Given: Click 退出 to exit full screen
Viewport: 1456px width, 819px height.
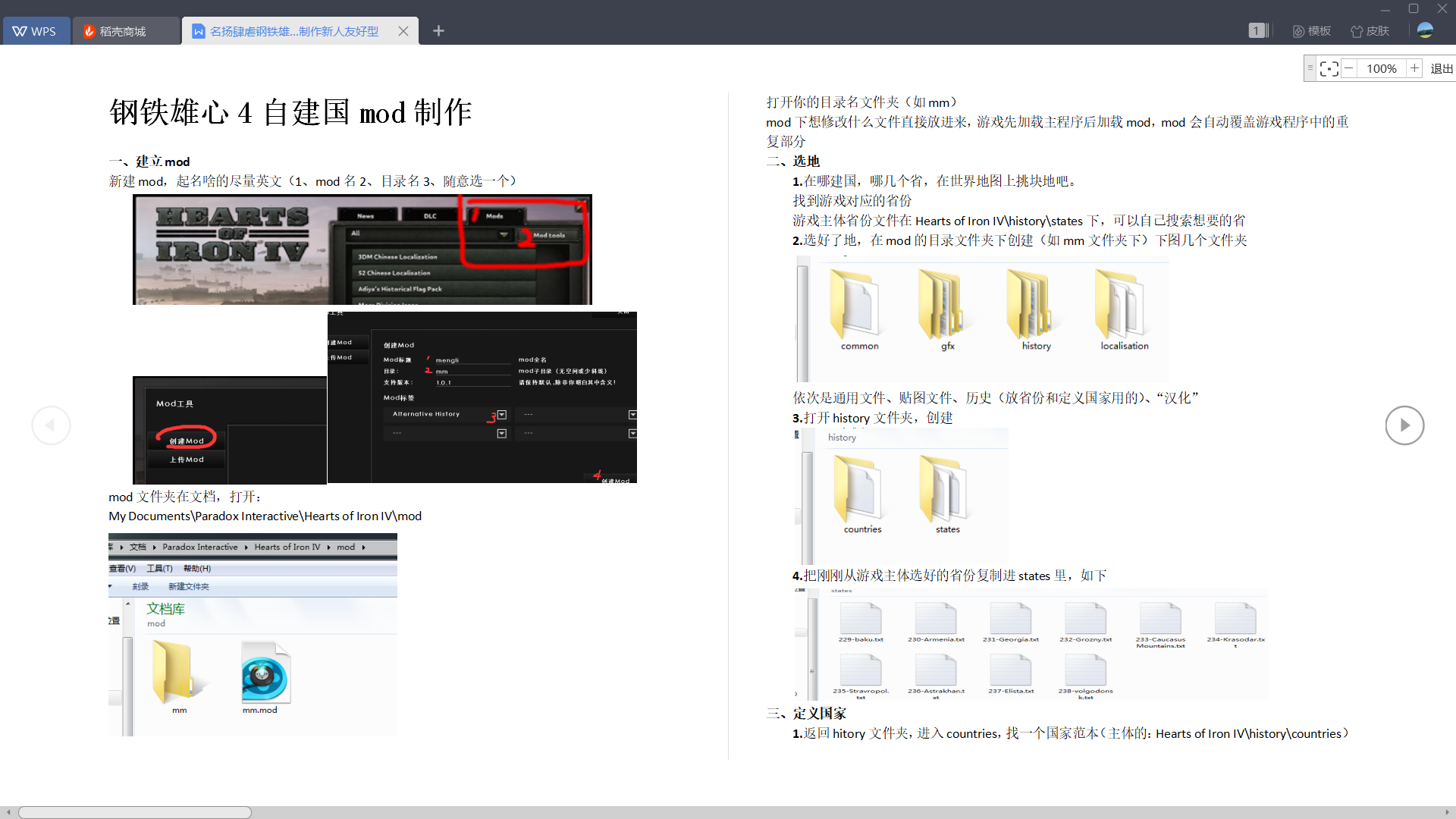Looking at the screenshot, I should (x=1441, y=68).
